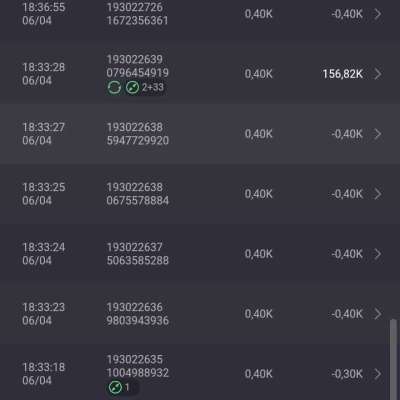The image size is (400, 400).
Task: Expand the 18:33:27 row arrow
Action: 377,134
